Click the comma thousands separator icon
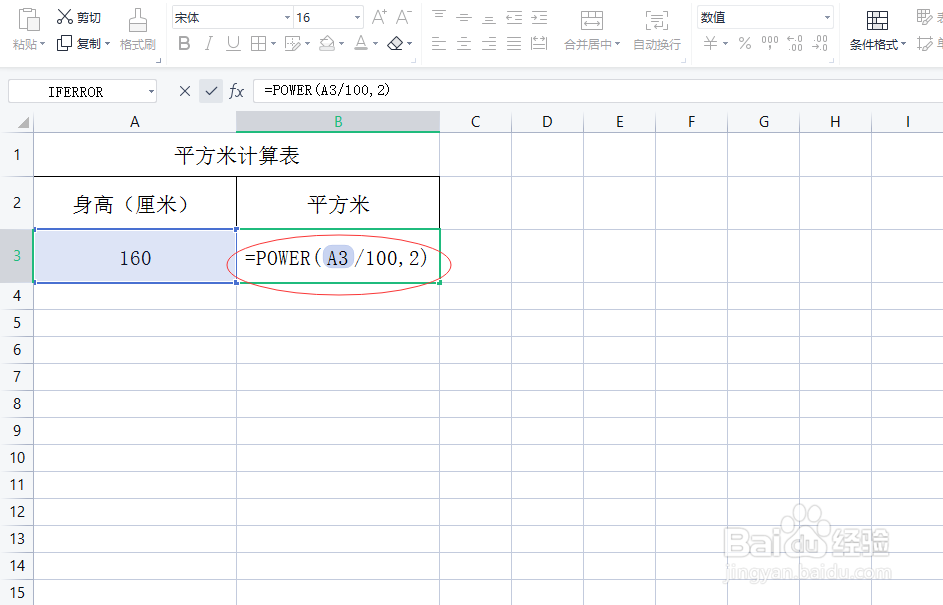943x605 pixels. 770,43
